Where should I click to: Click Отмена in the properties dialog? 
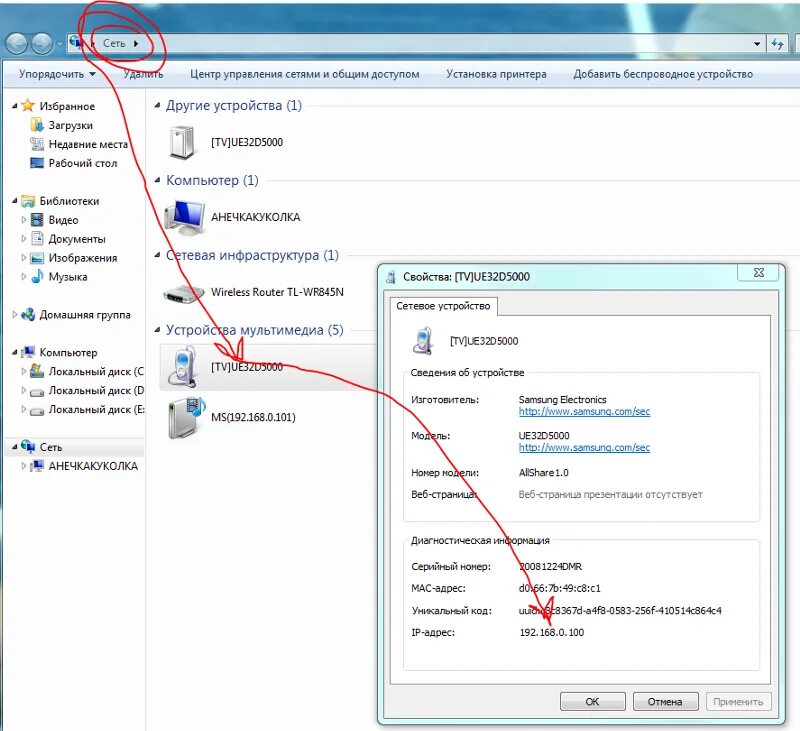[665, 701]
